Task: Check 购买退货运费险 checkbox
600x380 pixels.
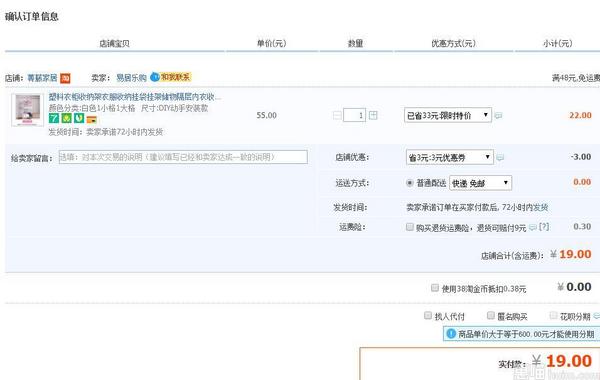Action: click(409, 227)
